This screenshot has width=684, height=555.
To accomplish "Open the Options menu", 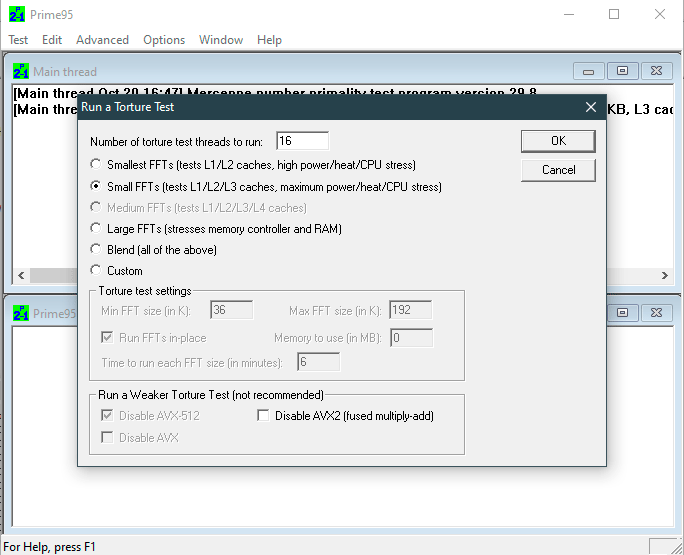I will (x=164, y=40).
